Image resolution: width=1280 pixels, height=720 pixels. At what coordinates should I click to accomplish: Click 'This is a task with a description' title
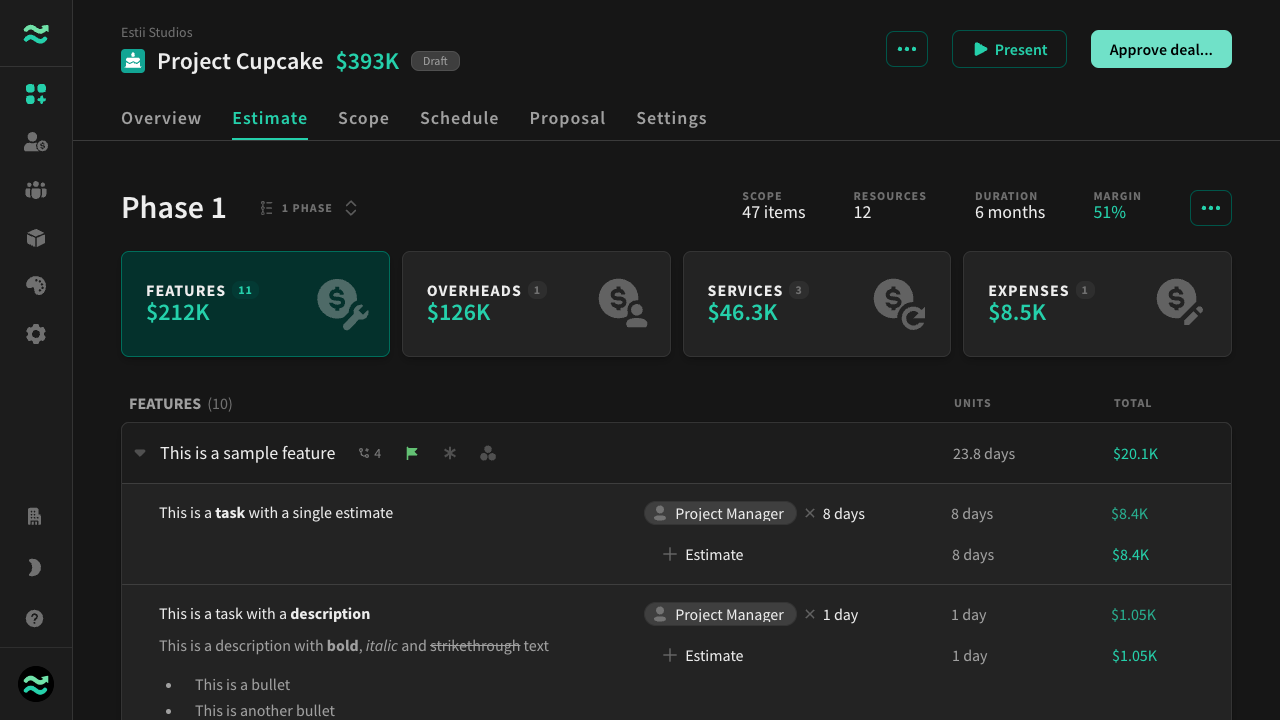(x=265, y=614)
